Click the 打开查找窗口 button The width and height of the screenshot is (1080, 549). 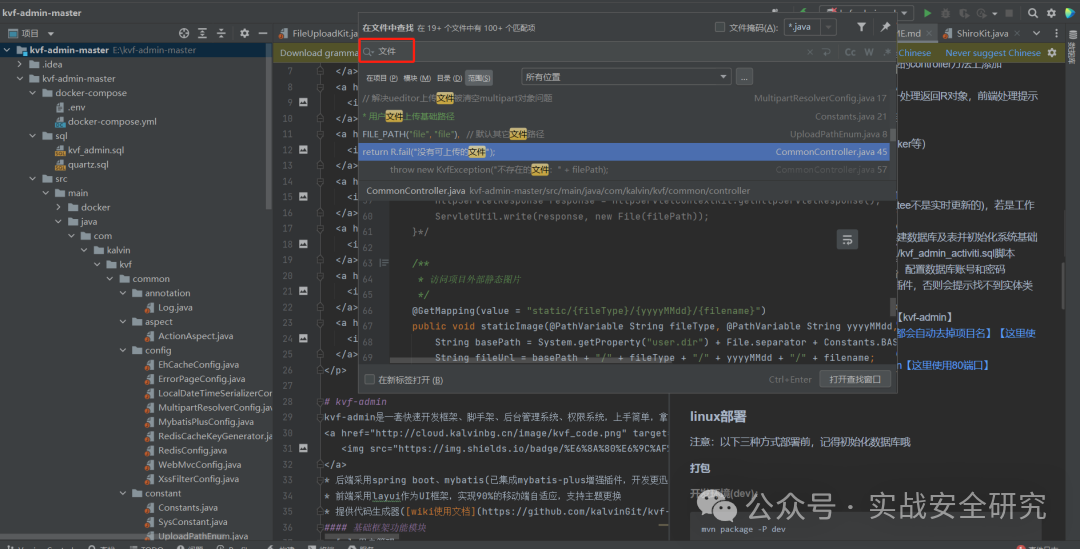pos(855,380)
